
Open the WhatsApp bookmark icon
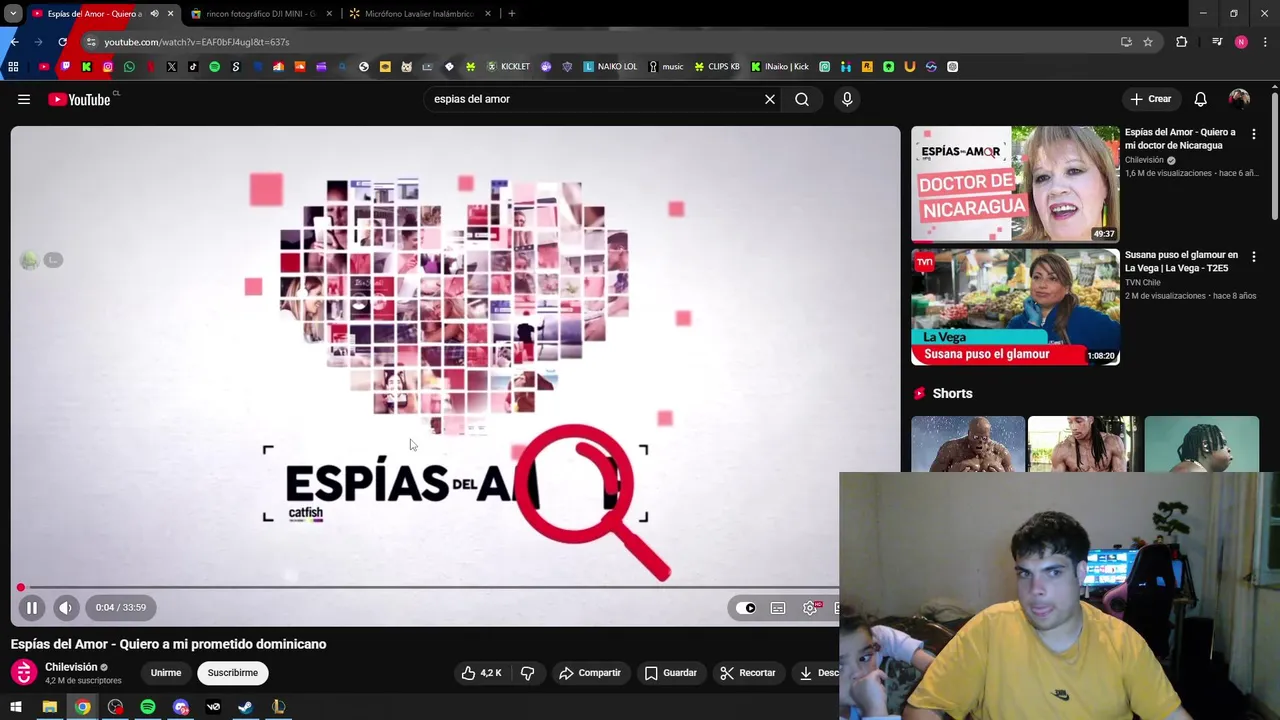pos(129,67)
